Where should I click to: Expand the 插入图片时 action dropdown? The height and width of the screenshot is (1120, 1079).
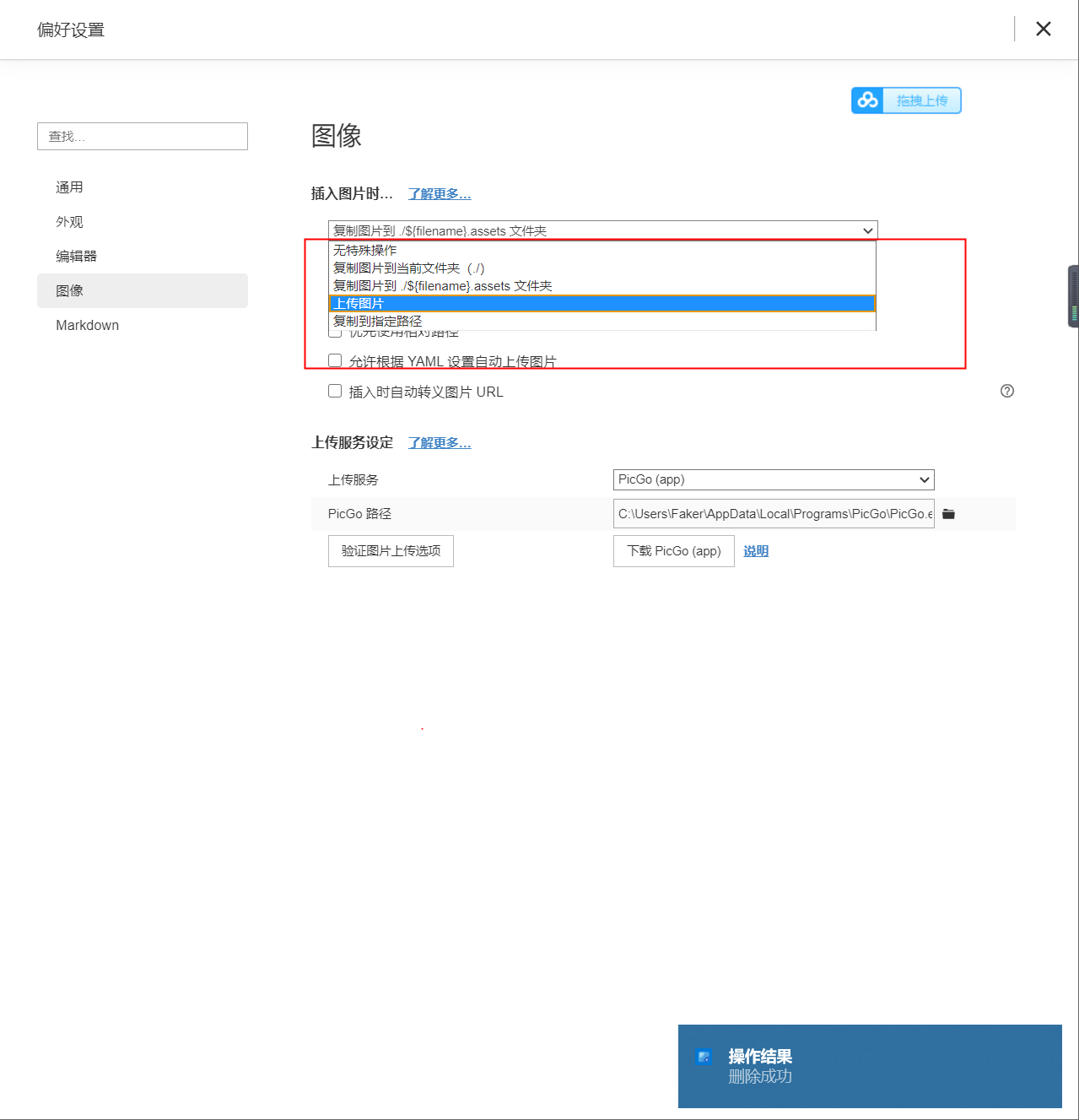coord(603,230)
